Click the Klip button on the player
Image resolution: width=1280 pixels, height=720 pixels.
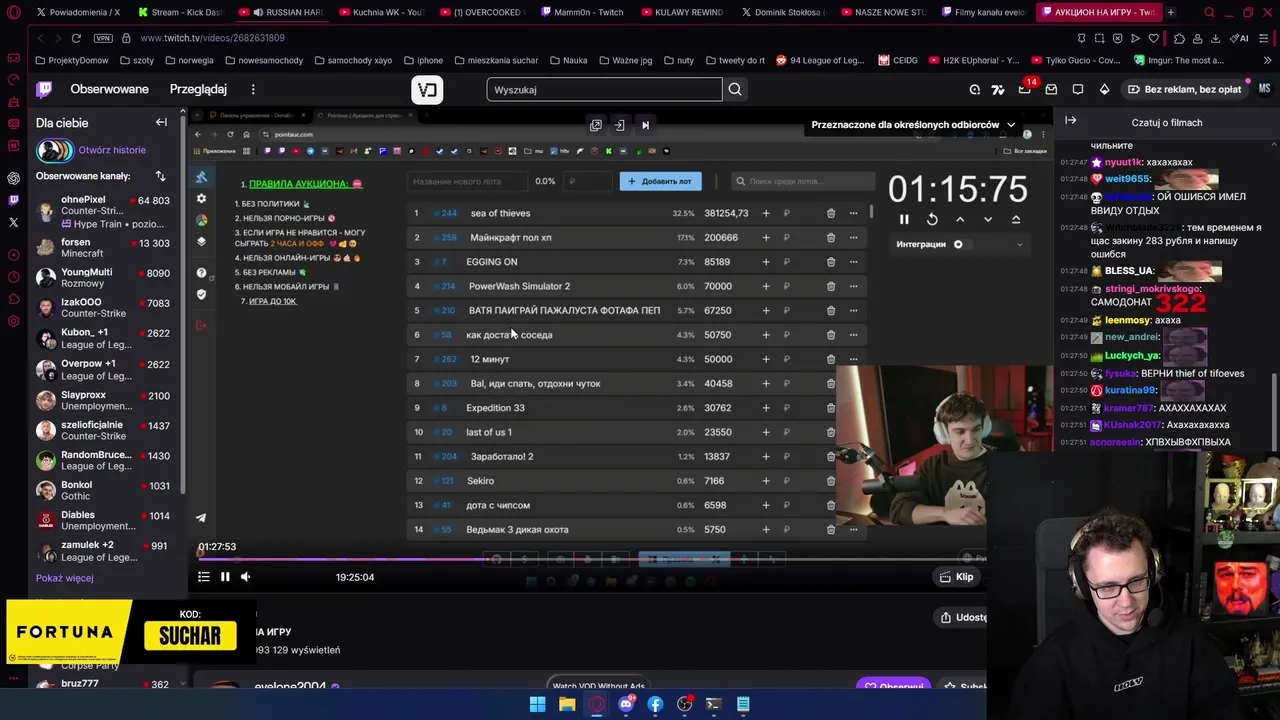(956, 577)
